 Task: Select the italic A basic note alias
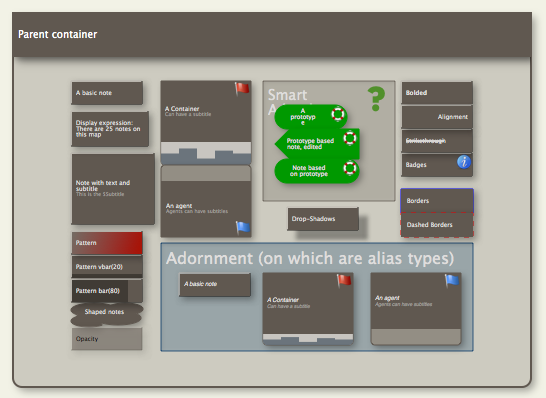215,284
